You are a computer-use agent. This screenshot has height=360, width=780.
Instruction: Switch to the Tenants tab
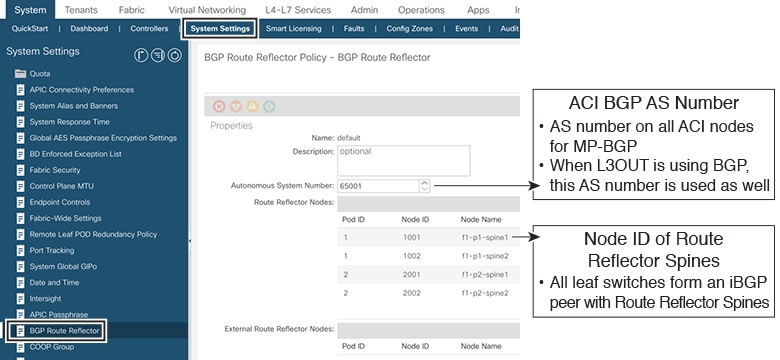(x=81, y=10)
